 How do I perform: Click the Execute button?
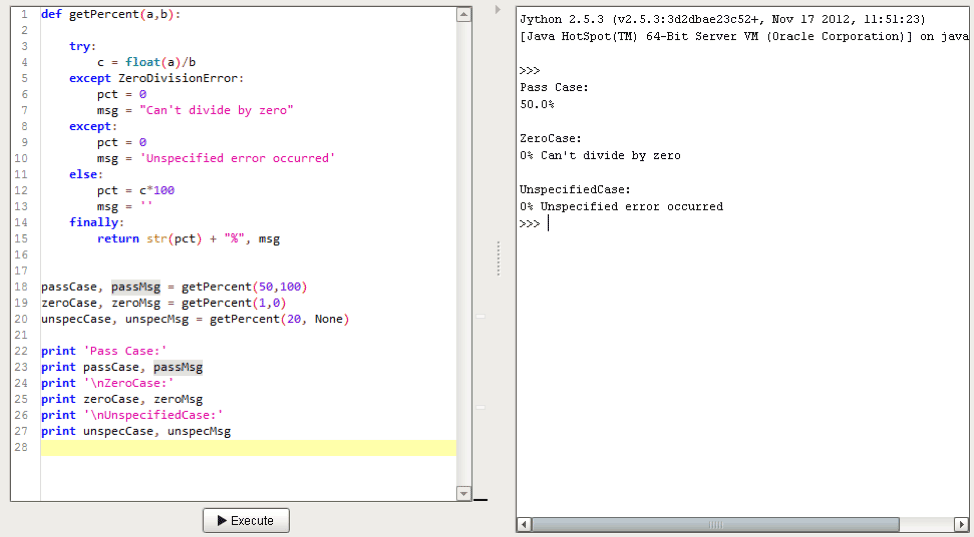pyautogui.click(x=246, y=520)
